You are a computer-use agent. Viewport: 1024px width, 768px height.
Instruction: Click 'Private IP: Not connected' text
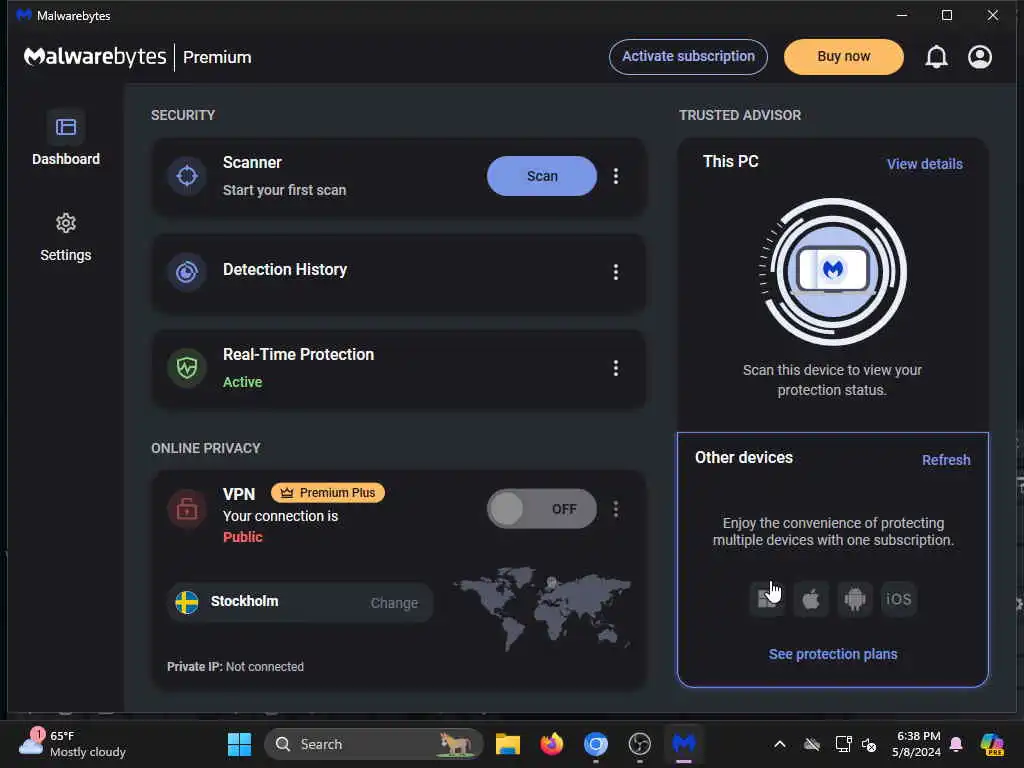(x=235, y=667)
